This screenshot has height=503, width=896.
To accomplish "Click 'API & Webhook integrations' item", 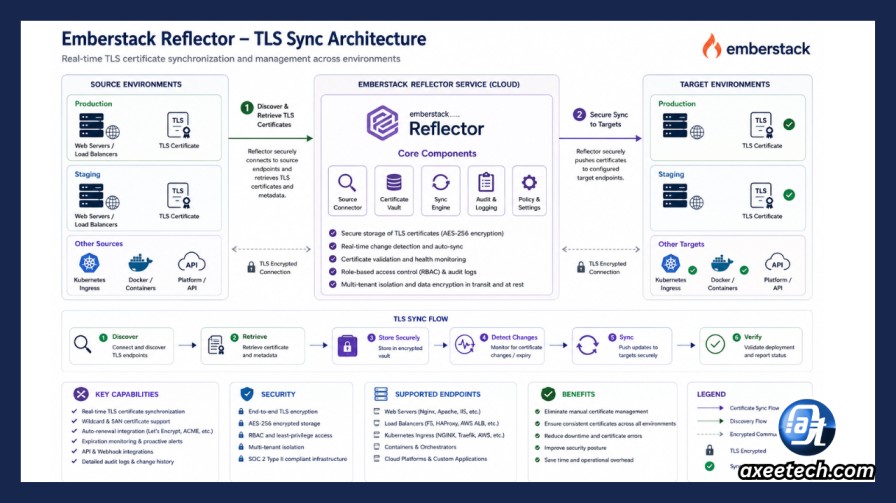I will 117,452.
